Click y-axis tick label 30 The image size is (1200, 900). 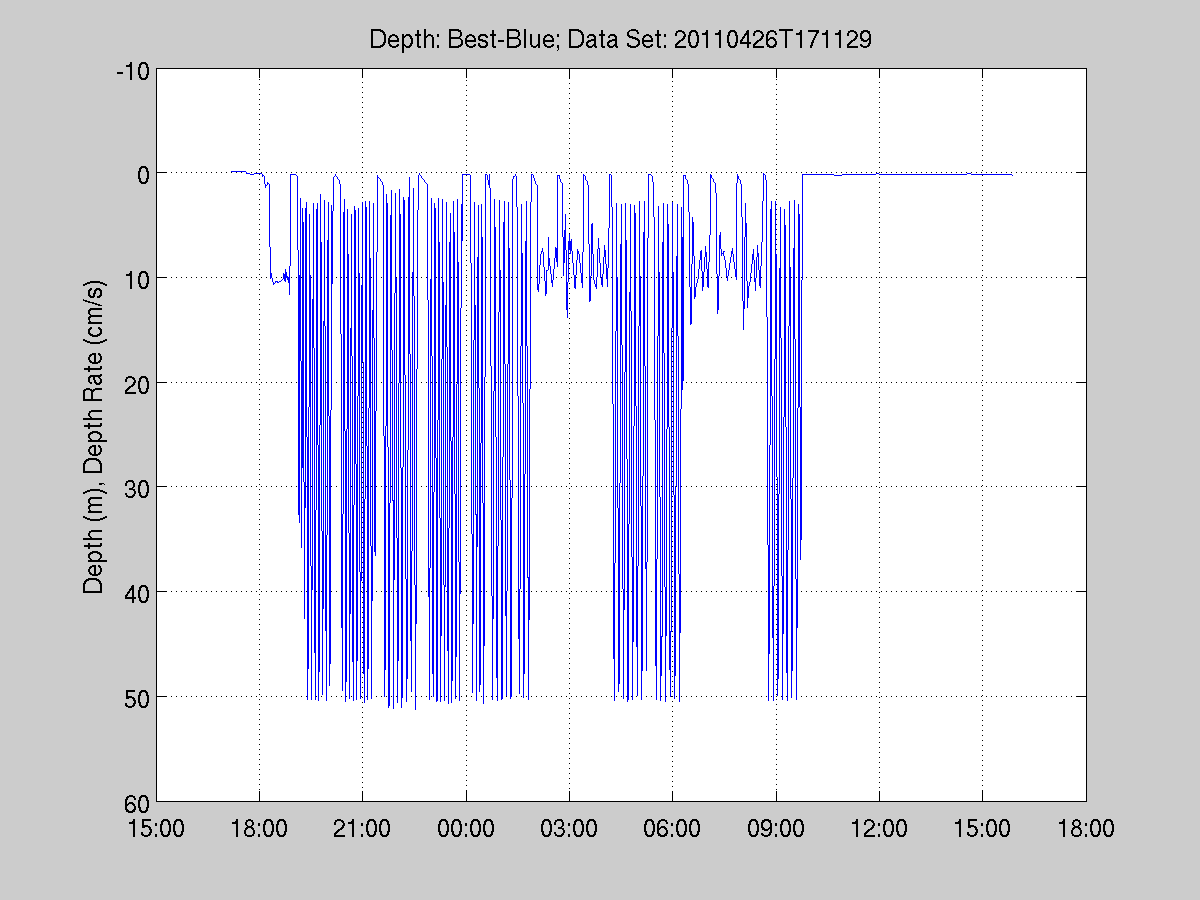pos(137,490)
